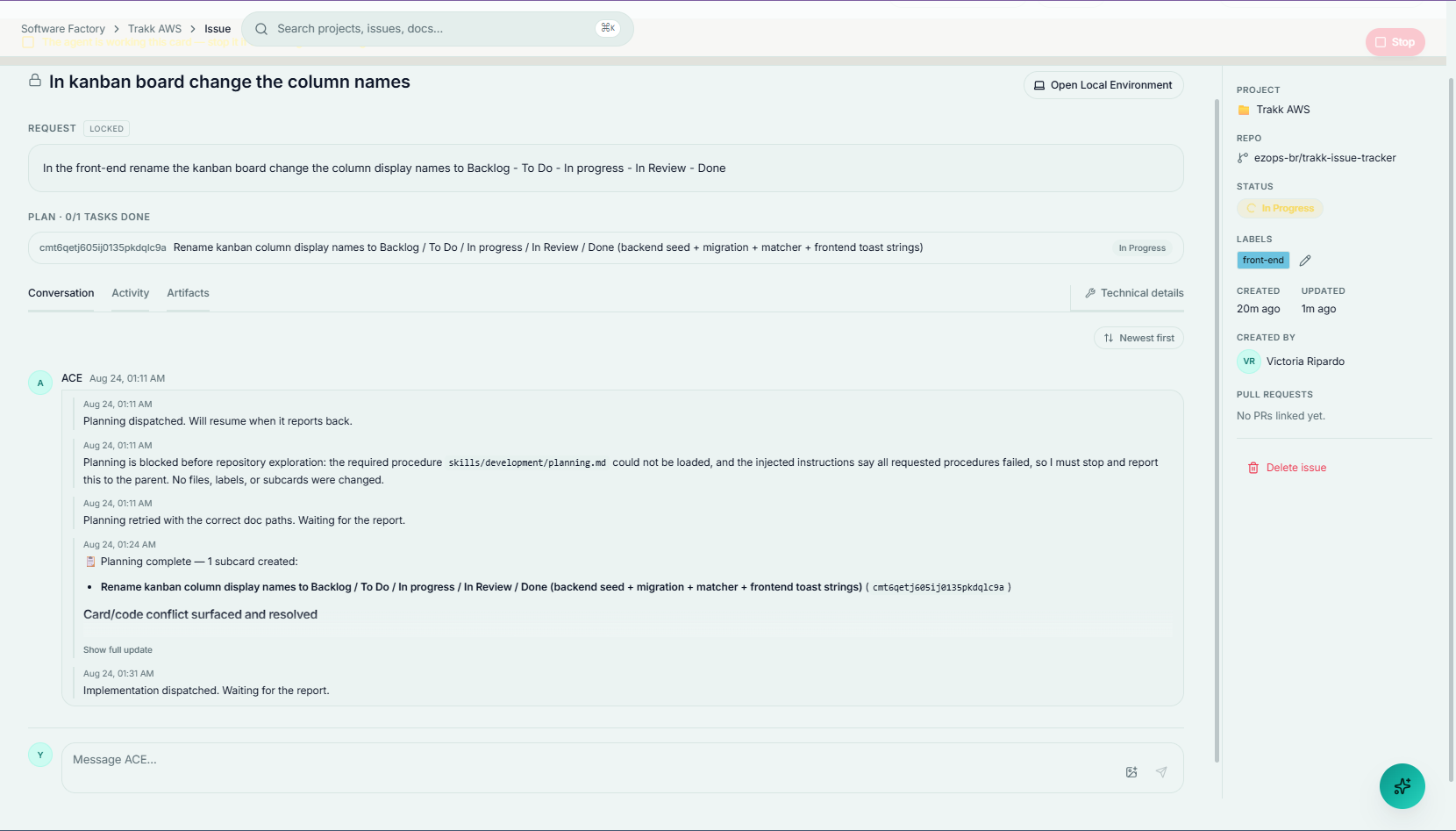Go to Software Factory breadcrumb
Viewport: 1456px width, 831px height.
coord(63,29)
